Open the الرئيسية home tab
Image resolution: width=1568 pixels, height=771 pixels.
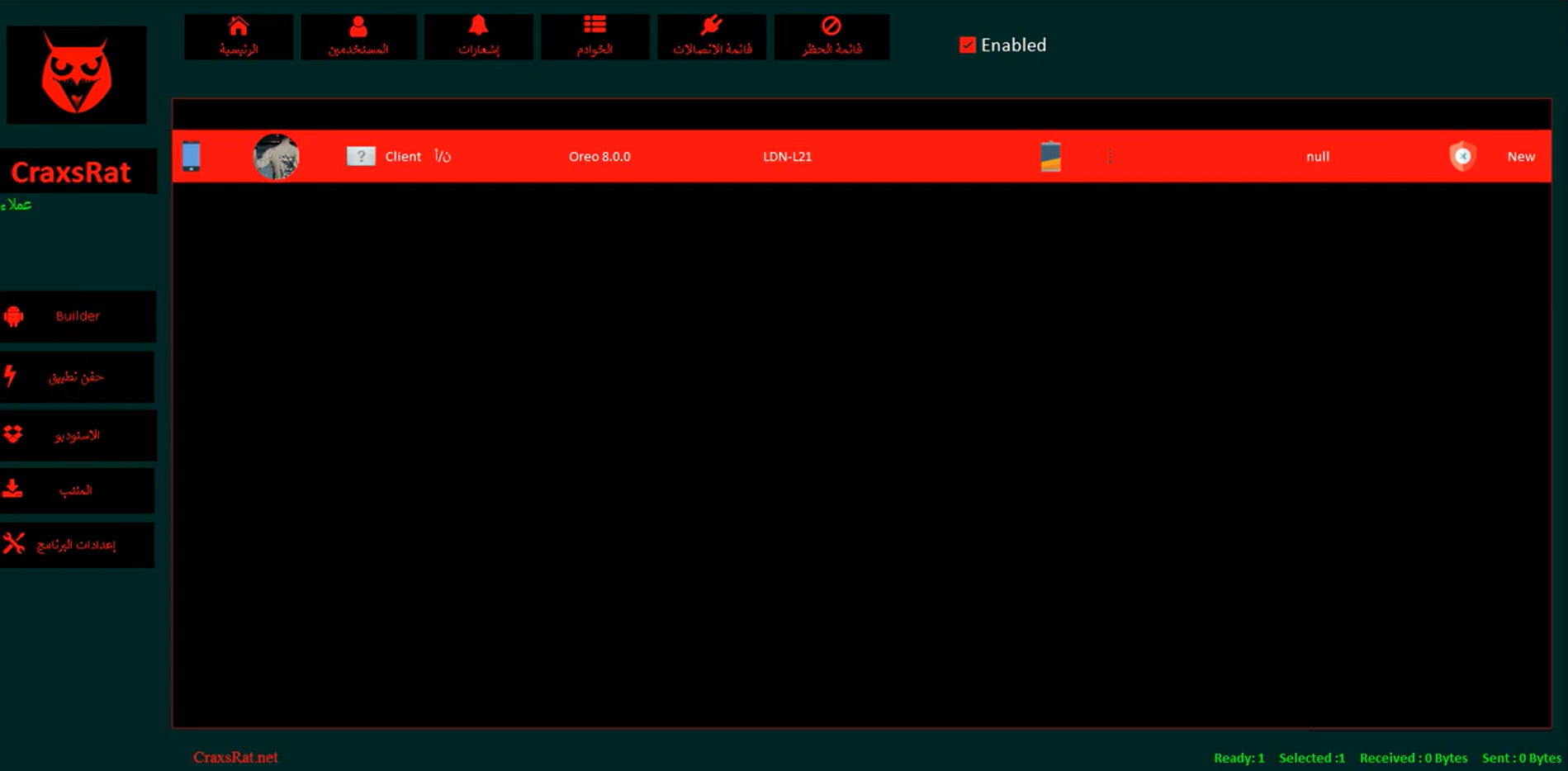click(x=239, y=37)
